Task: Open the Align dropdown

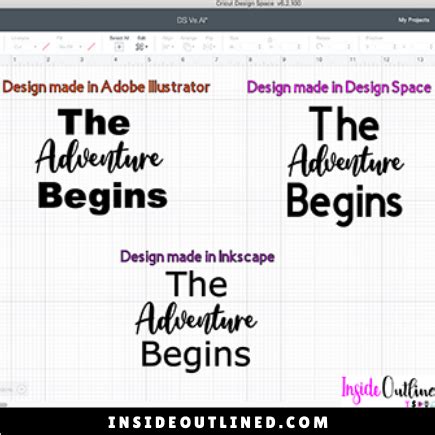Action: click(x=167, y=47)
